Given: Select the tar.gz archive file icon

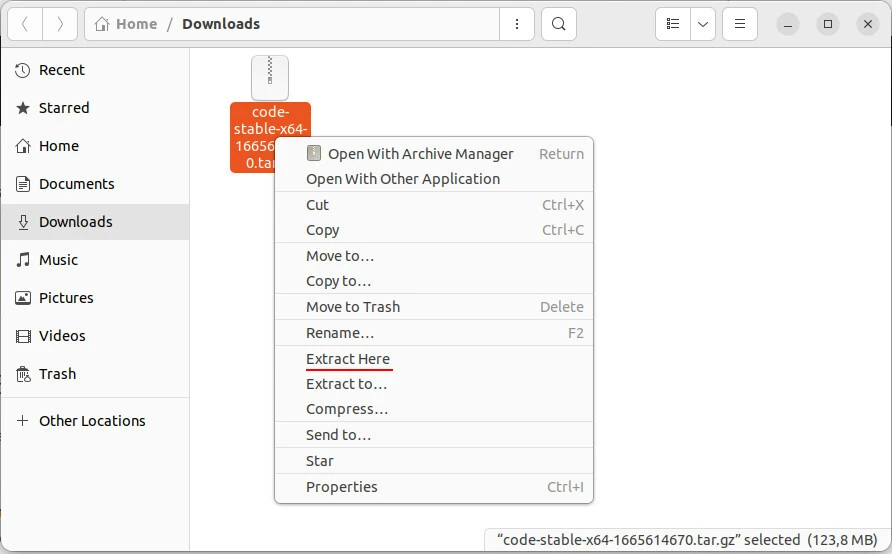Looking at the screenshot, I should 270,78.
